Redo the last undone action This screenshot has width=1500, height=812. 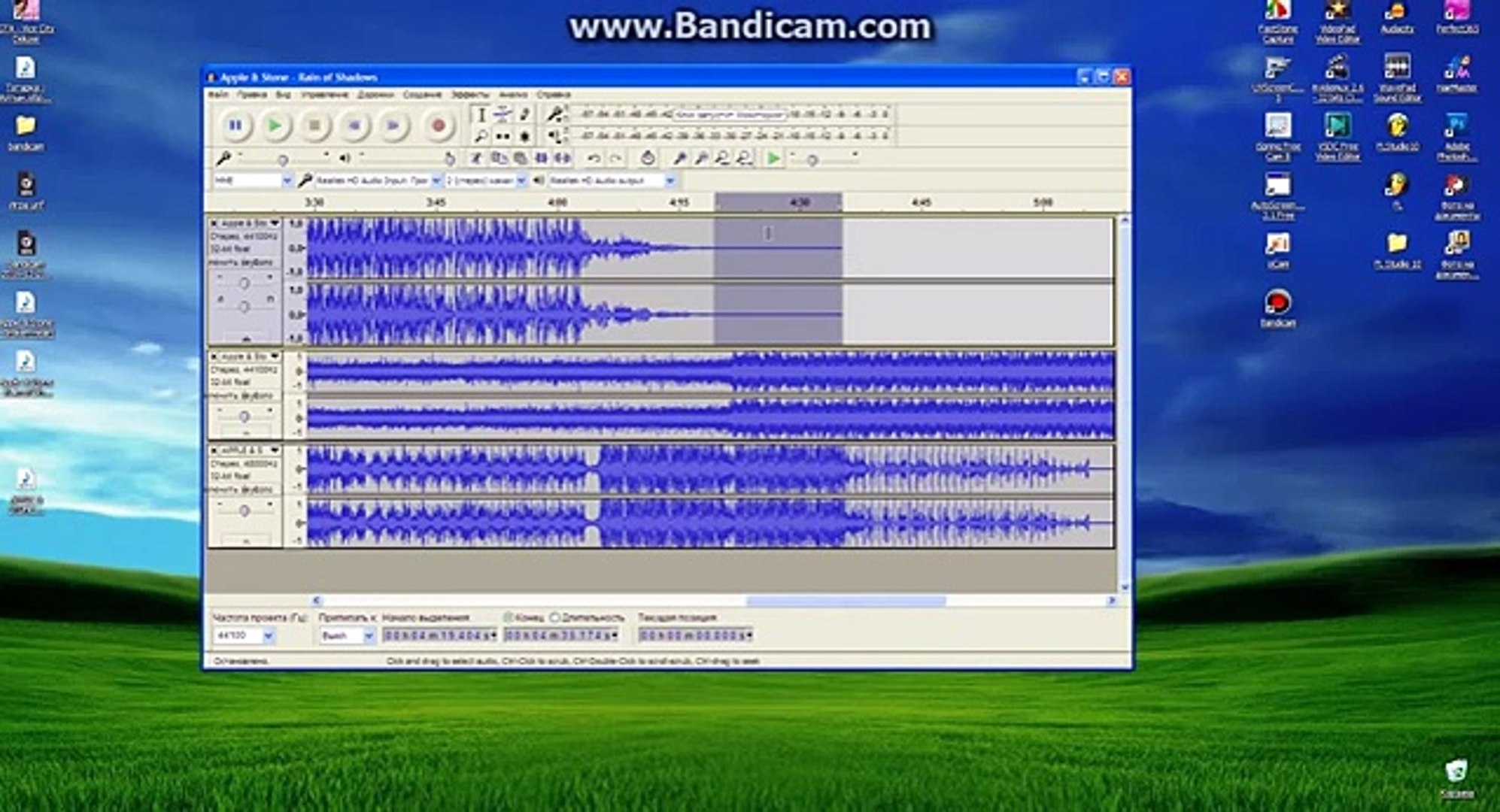(x=615, y=159)
